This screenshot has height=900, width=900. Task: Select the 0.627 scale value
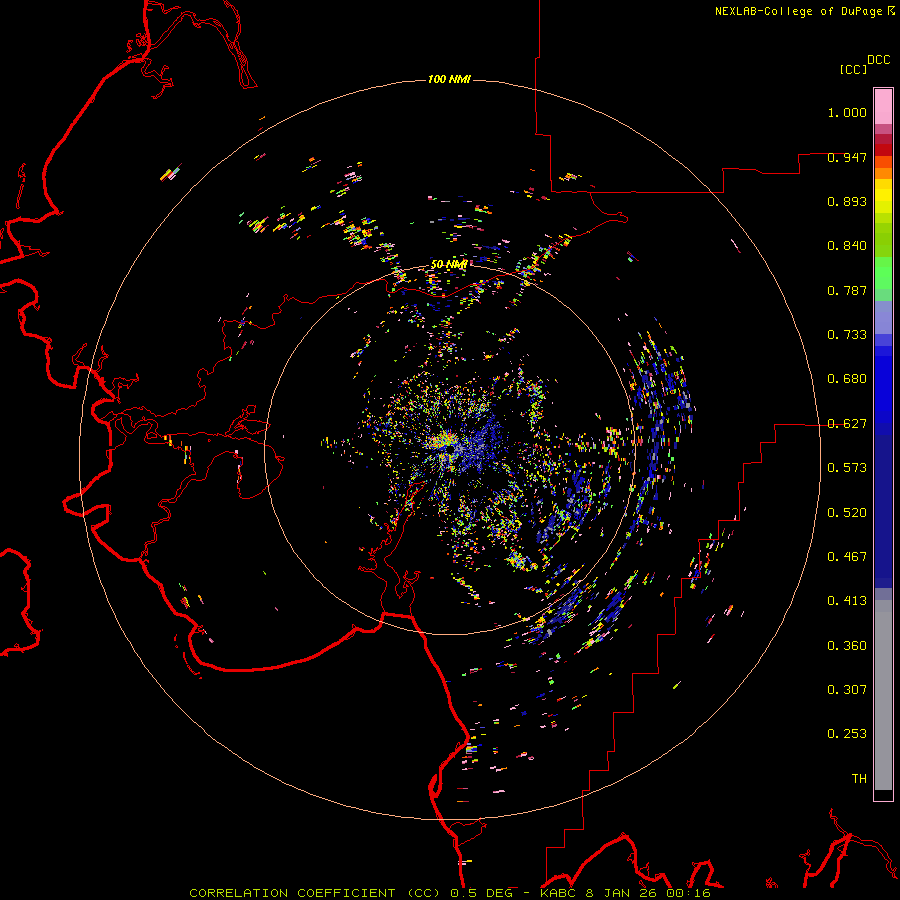847,424
